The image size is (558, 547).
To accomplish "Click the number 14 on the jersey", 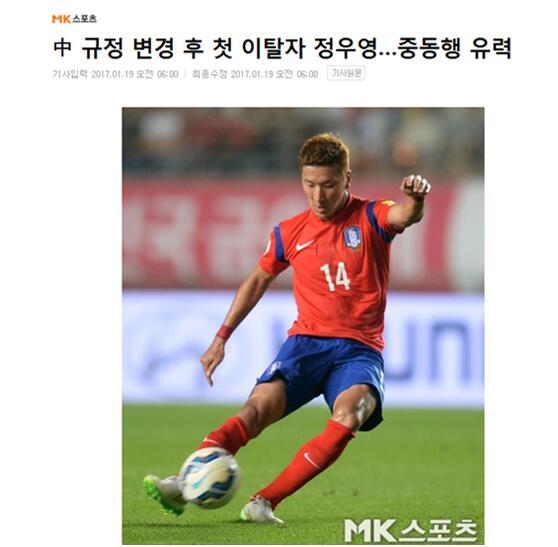I will pyautogui.click(x=336, y=276).
